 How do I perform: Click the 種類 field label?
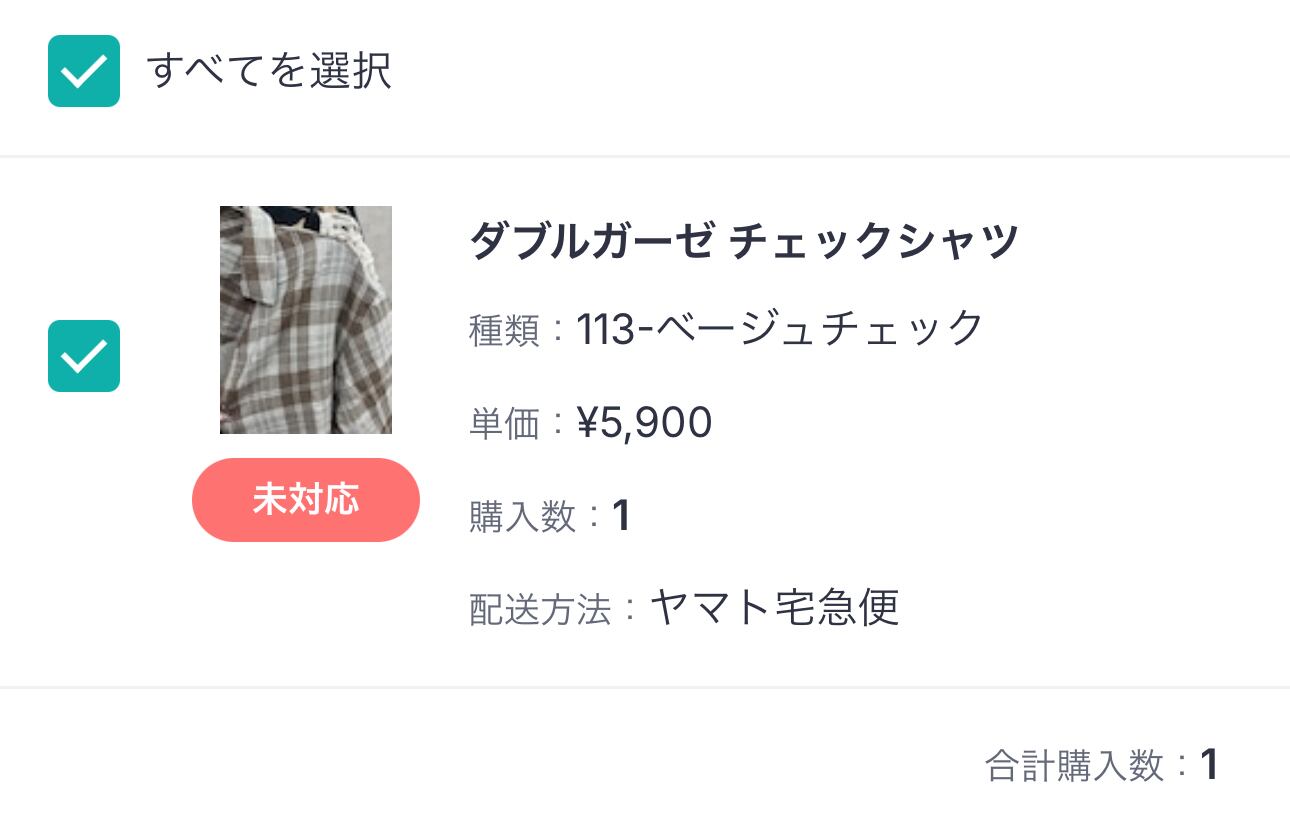pyautogui.click(x=504, y=330)
